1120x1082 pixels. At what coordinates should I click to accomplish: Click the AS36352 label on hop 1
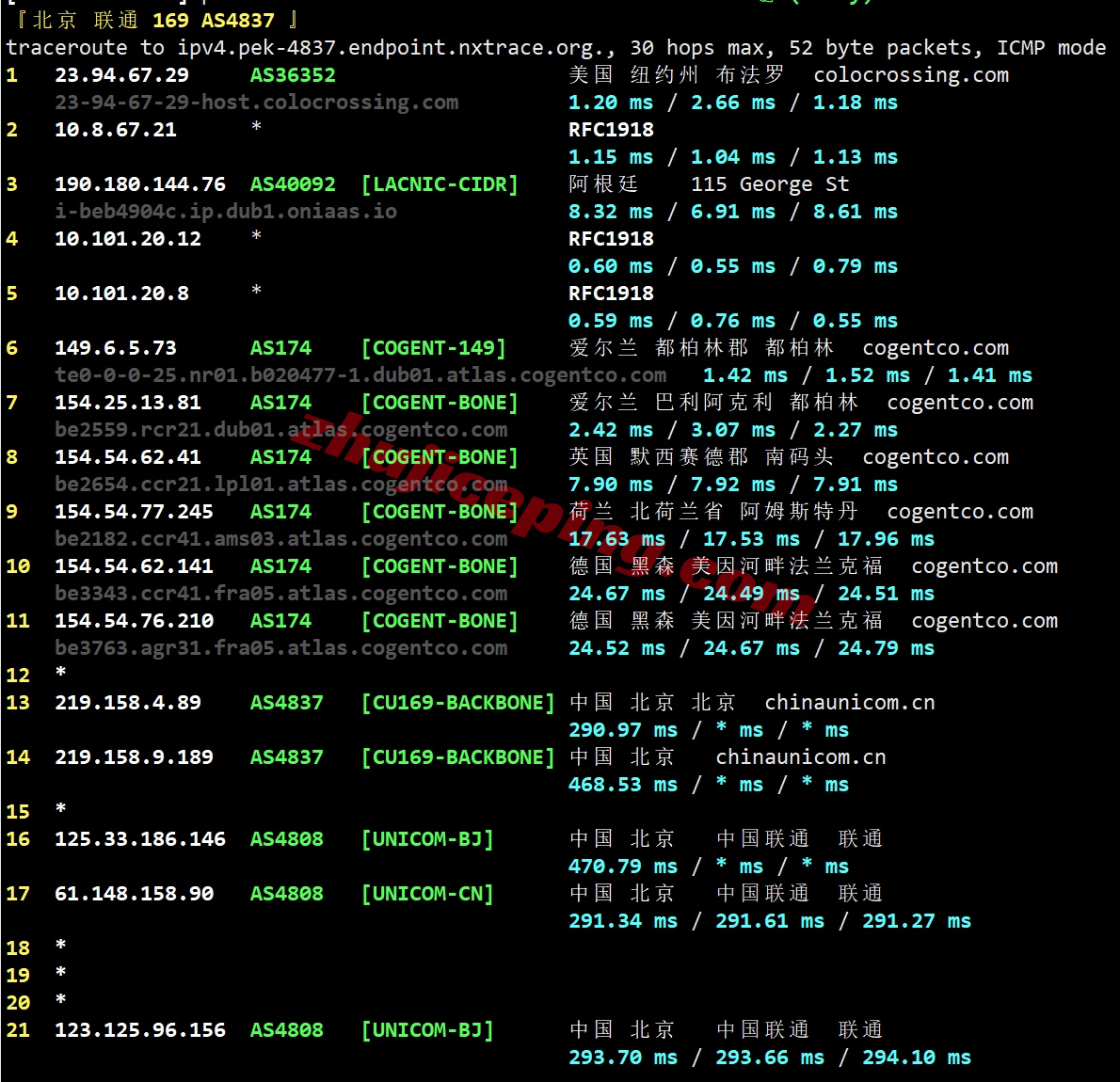(293, 75)
